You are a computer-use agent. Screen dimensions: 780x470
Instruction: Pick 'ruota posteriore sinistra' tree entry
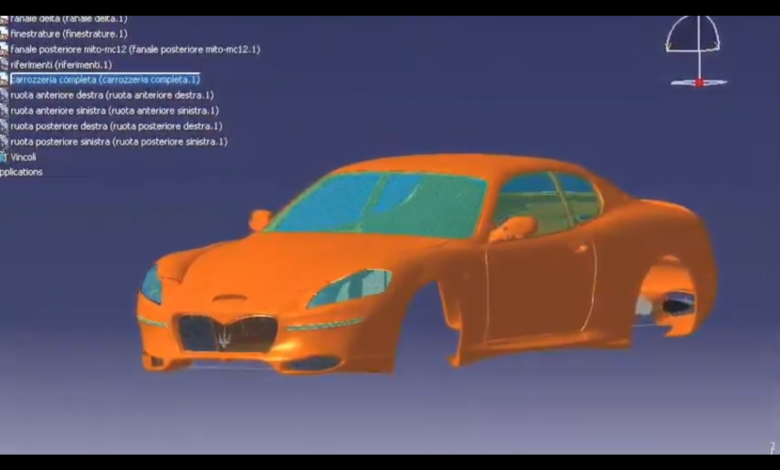click(x=119, y=142)
